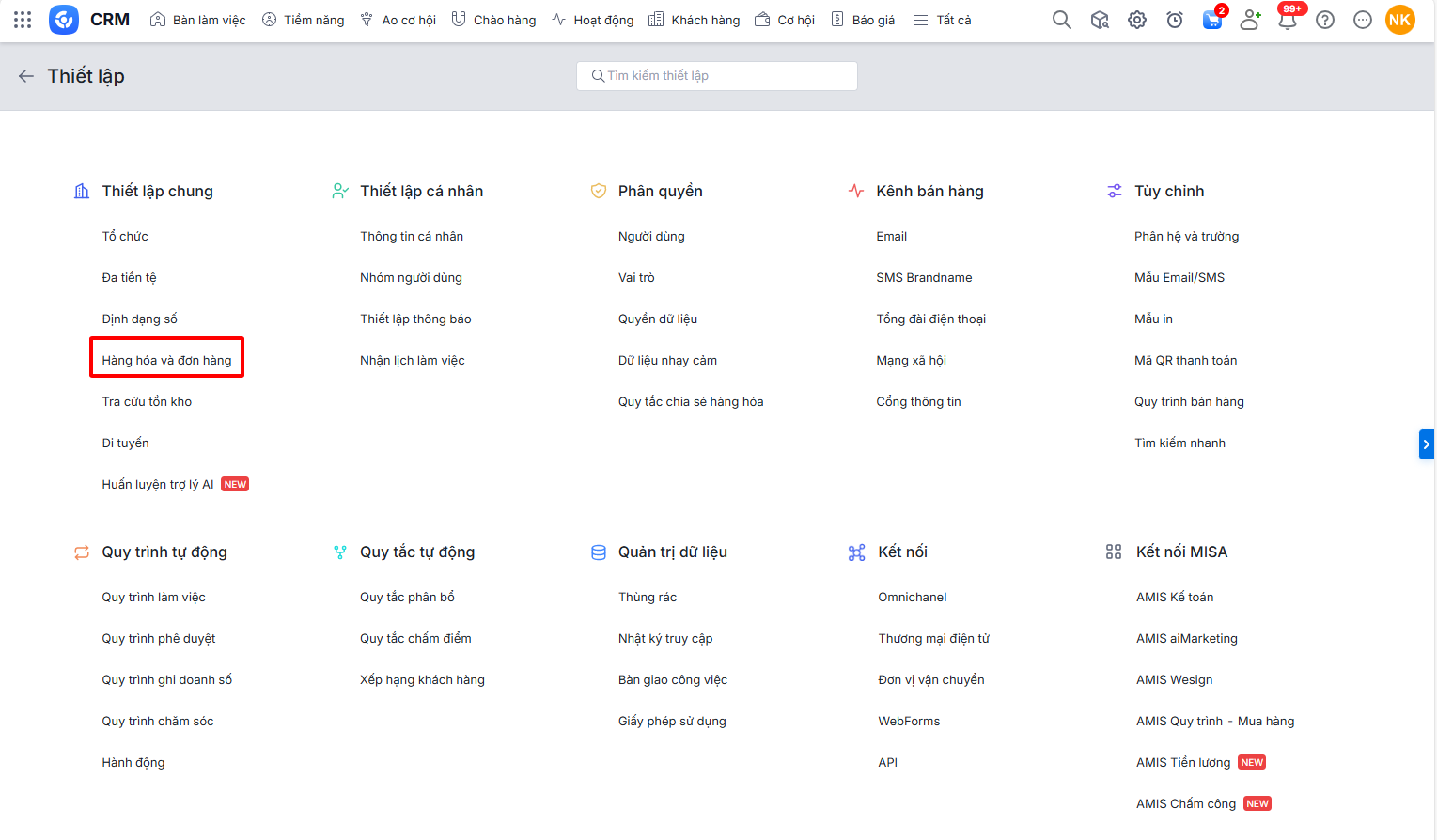Screen dimensions: 1437x840
Task: Click the search magnifier icon in header
Action: pos(1061,20)
